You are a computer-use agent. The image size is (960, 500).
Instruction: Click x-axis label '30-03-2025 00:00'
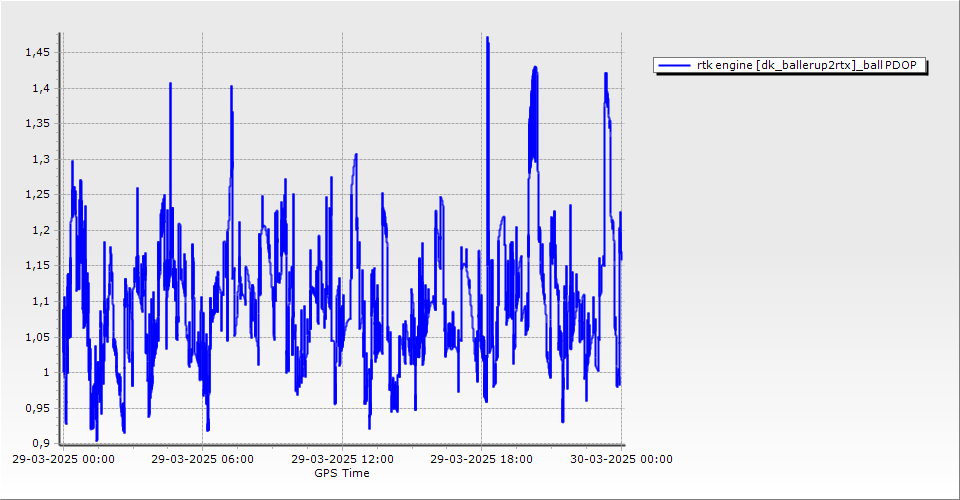pos(621,459)
